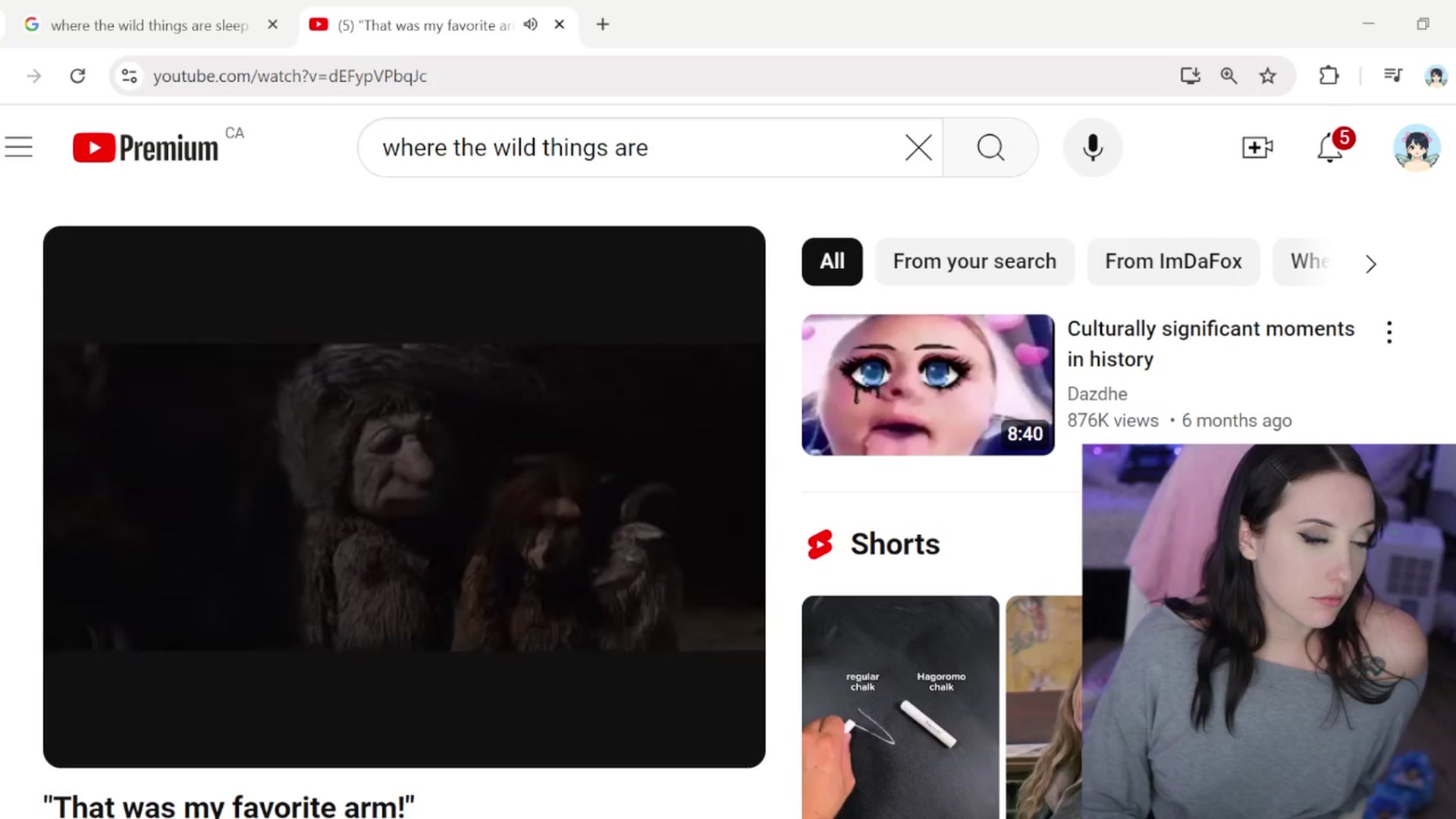The width and height of the screenshot is (1456, 819).
Task: Go forward in browser history
Action: tap(34, 76)
